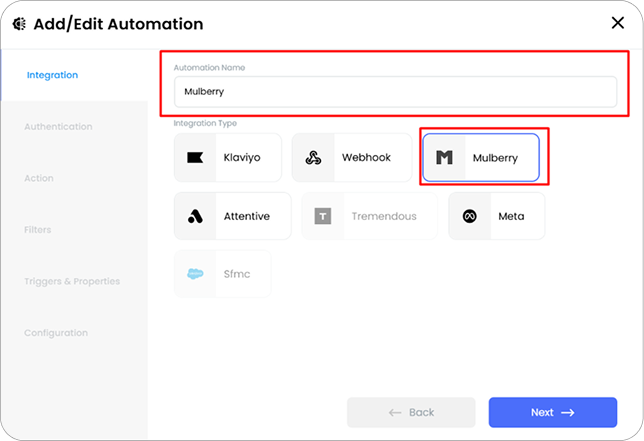Image resolution: width=644 pixels, height=441 pixels.
Task: Click the Sfmc Salesforce cloud icon
Action: click(195, 274)
